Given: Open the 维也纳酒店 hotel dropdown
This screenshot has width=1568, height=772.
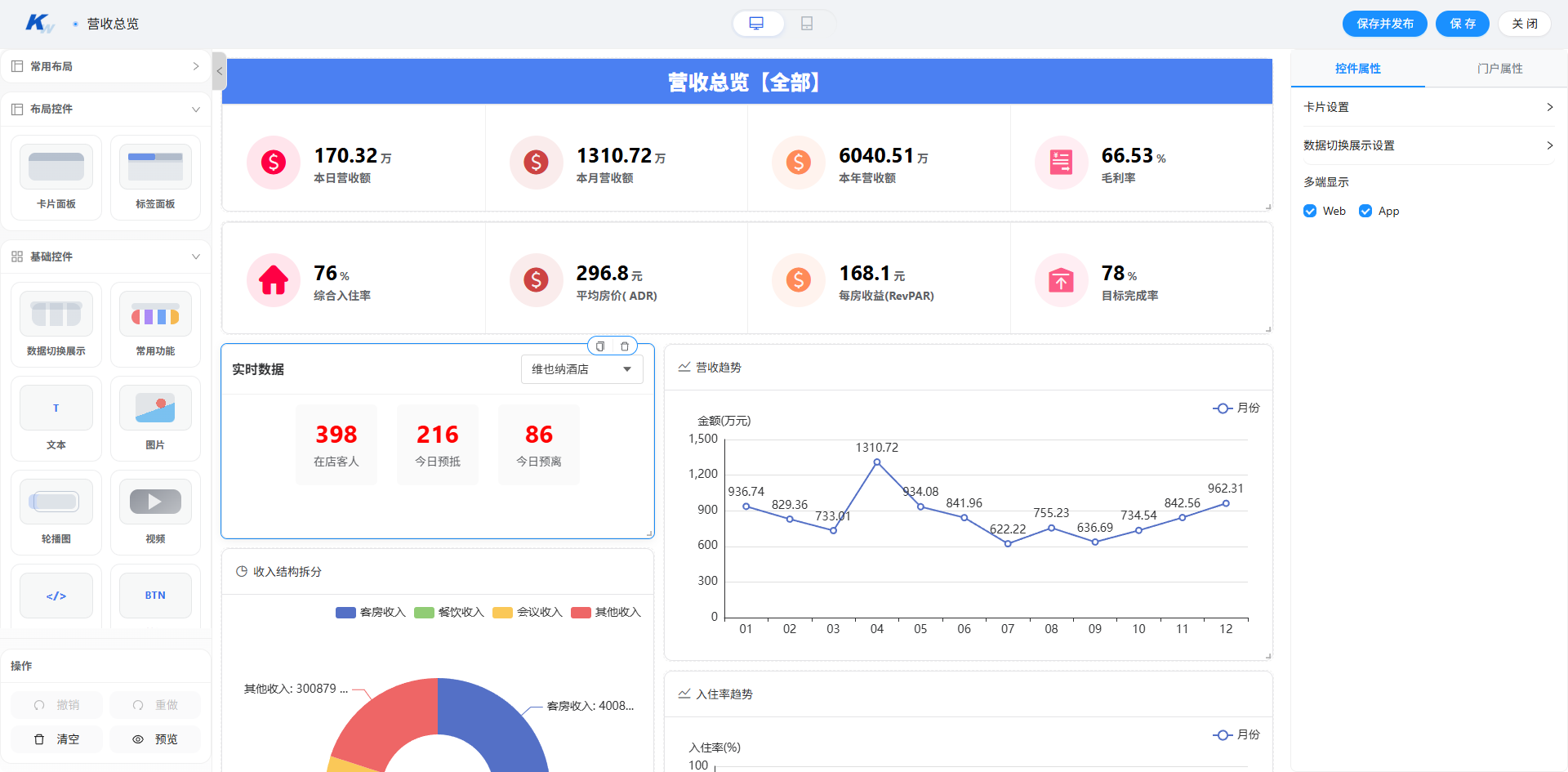Looking at the screenshot, I should pos(582,369).
